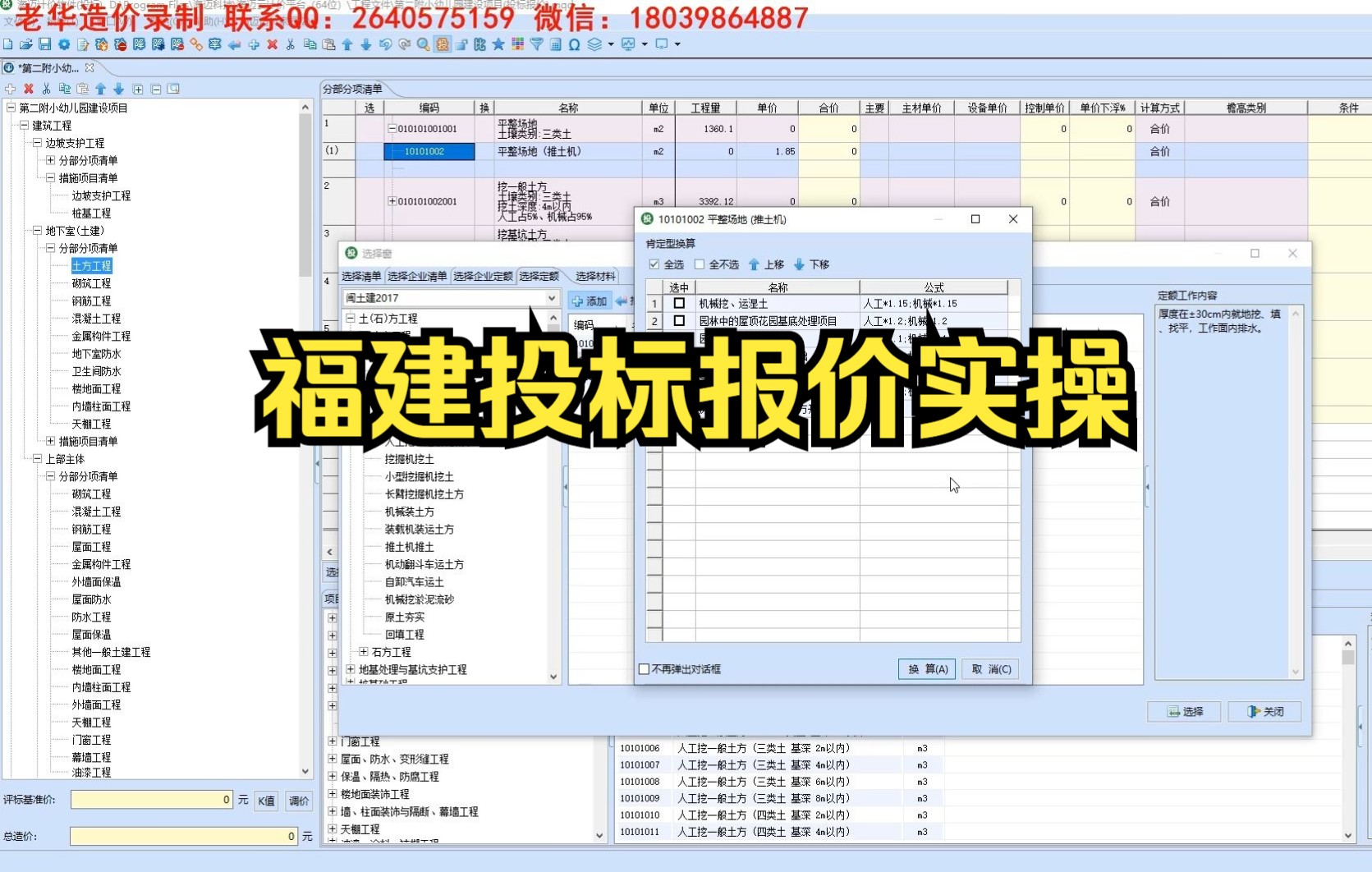Image resolution: width=1372 pixels, height=872 pixels.
Task: Tick the checkbox for 机械挖、运湿土
Action: 679,303
